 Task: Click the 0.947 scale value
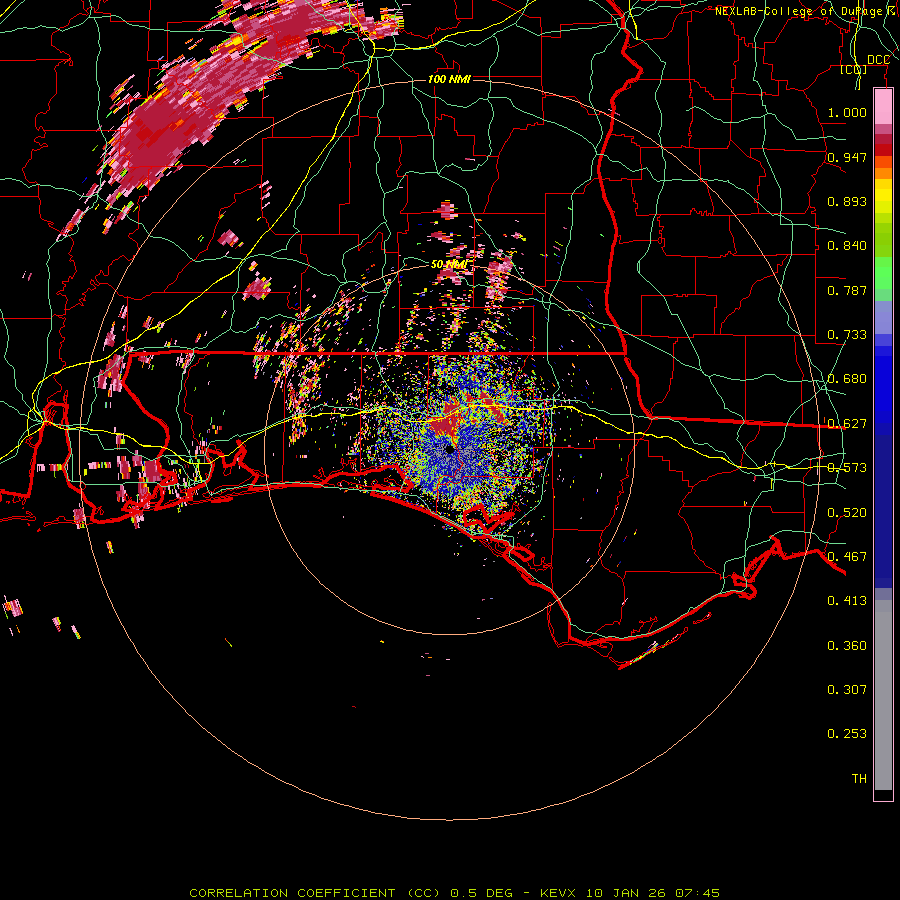click(x=847, y=157)
